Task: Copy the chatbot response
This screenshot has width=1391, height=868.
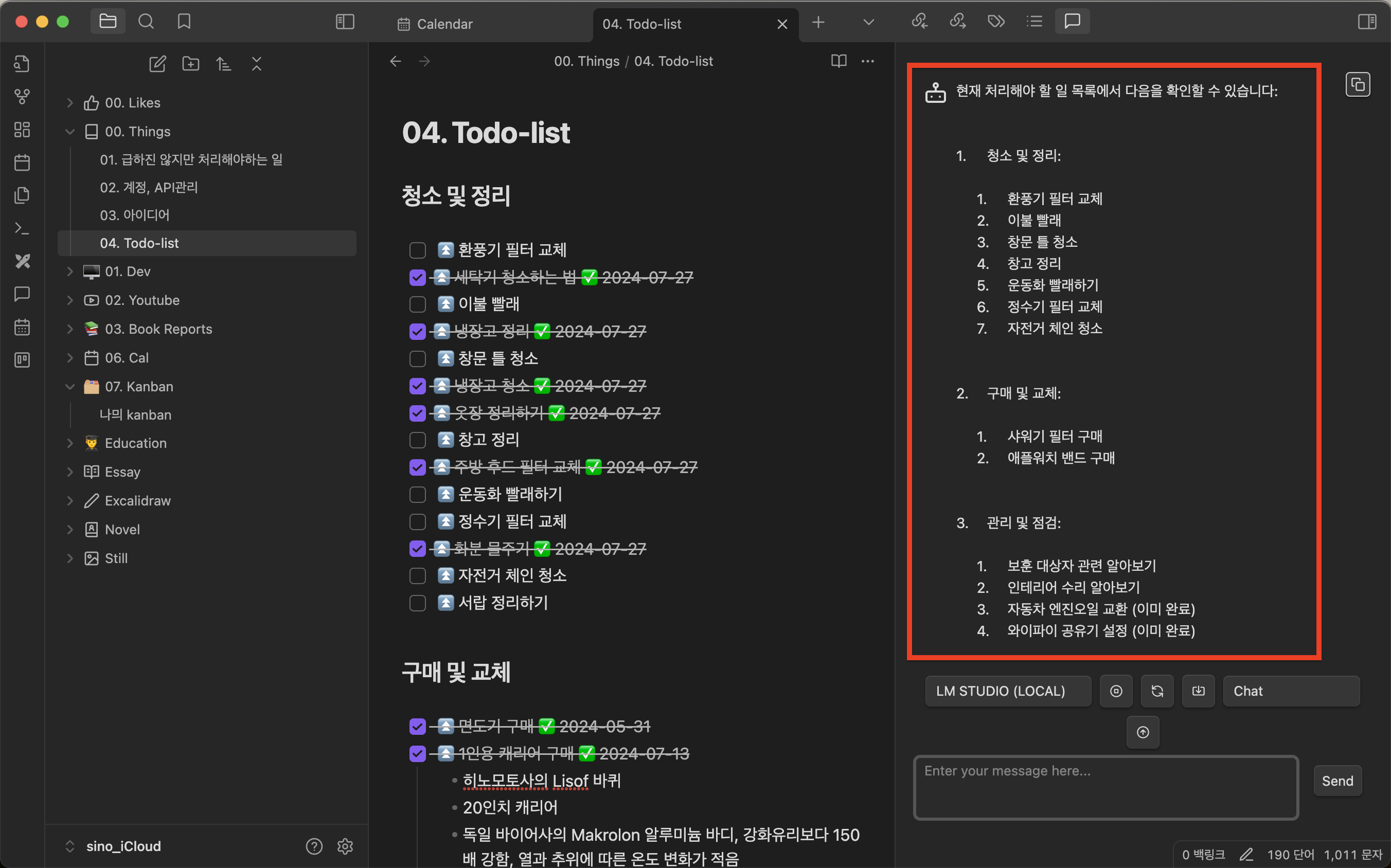Action: tap(1358, 85)
